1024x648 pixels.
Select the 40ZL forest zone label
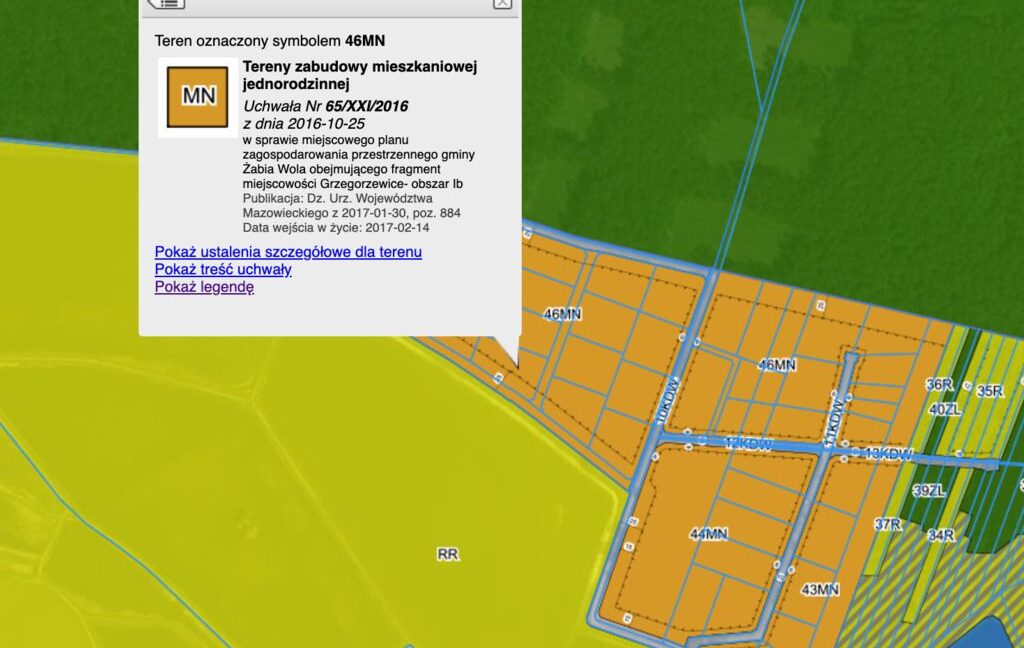pos(944,409)
